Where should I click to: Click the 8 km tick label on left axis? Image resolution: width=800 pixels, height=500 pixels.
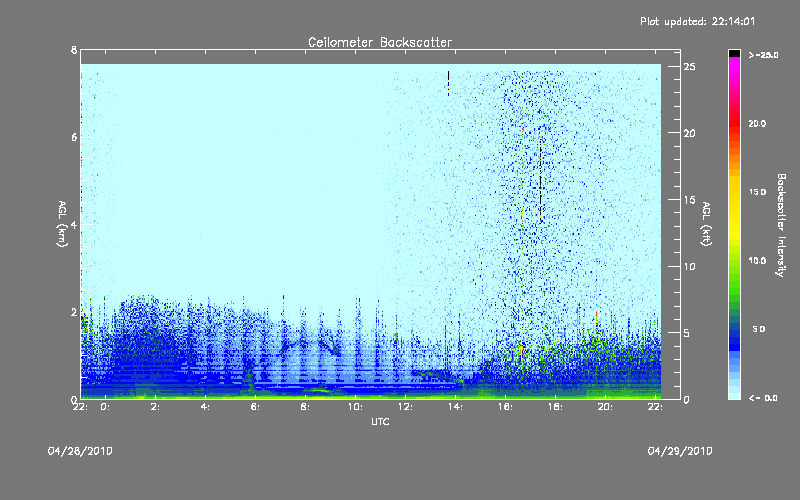[x=74, y=50]
